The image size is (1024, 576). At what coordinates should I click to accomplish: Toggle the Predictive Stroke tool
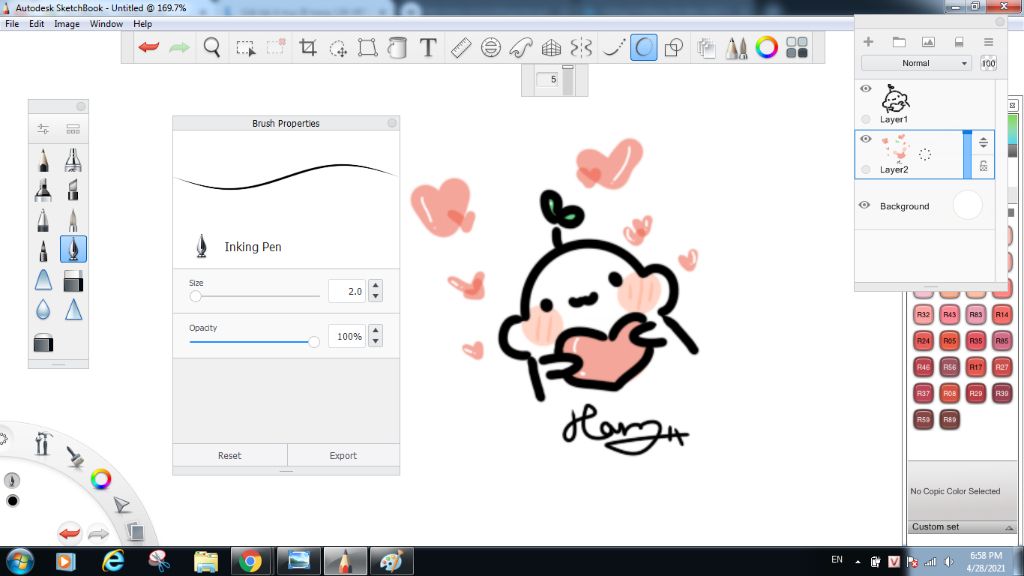(x=643, y=47)
